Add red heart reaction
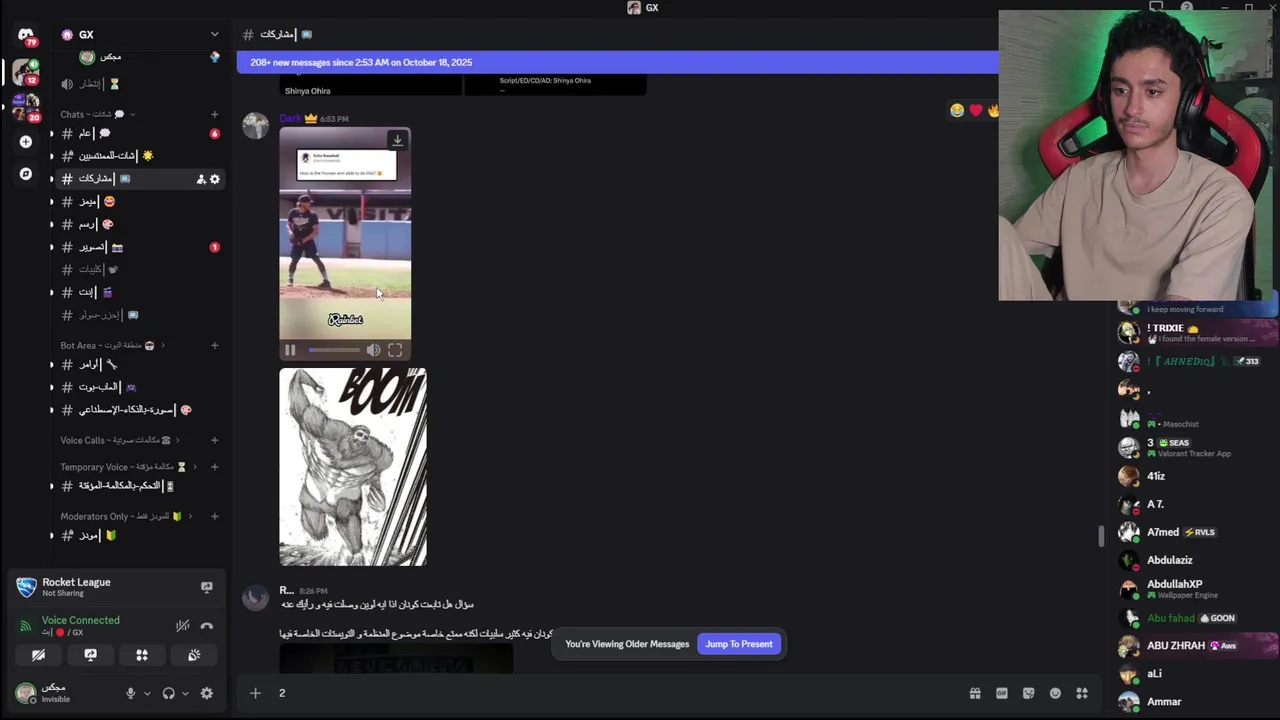The height and width of the screenshot is (720, 1280). pyautogui.click(x=976, y=110)
